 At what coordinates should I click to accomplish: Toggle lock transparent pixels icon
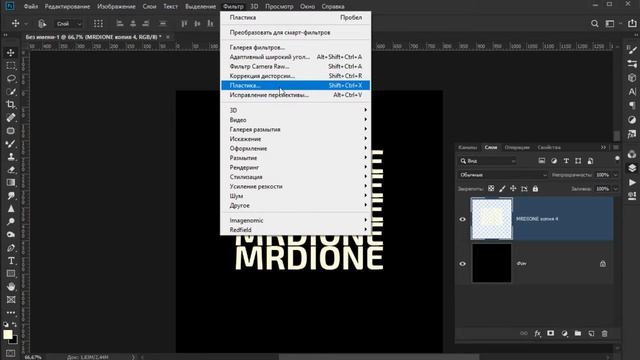[x=491, y=189]
